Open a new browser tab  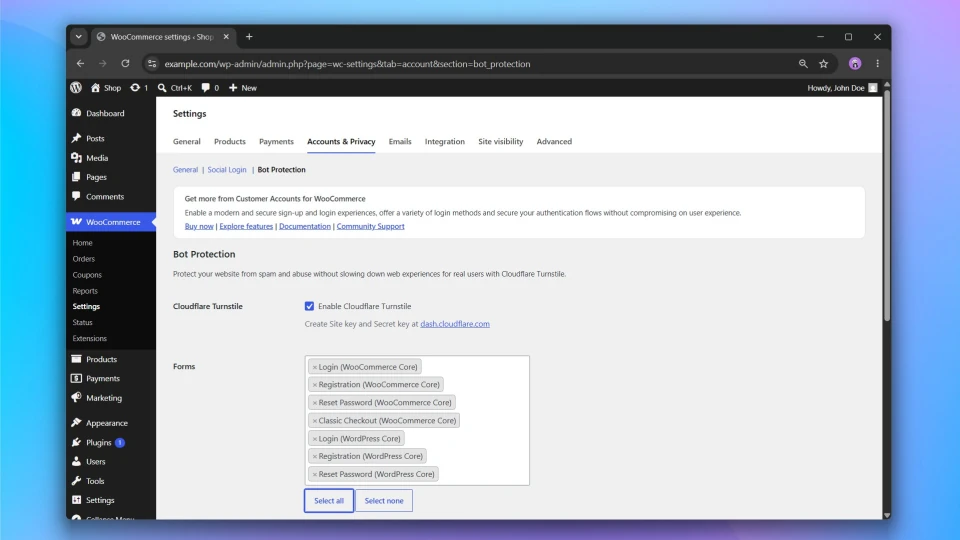click(x=249, y=37)
